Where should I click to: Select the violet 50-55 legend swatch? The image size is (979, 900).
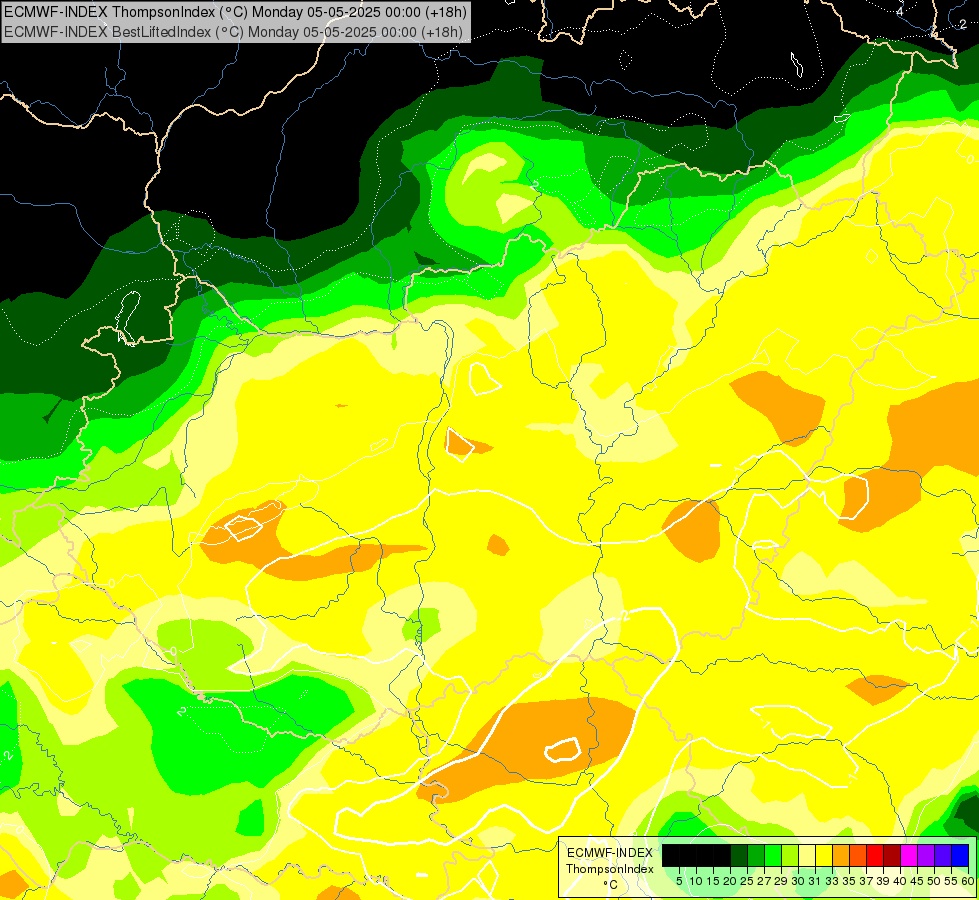(943, 855)
